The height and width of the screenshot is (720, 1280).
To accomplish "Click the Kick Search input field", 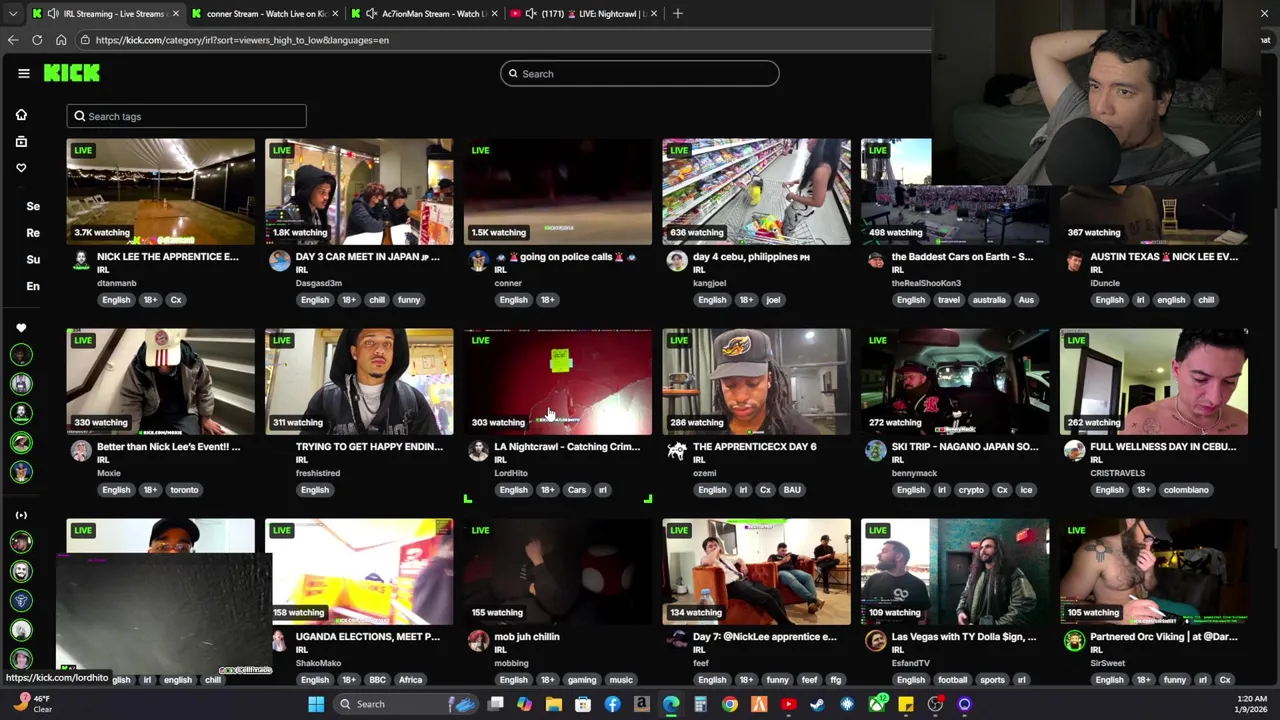I will [x=640, y=73].
